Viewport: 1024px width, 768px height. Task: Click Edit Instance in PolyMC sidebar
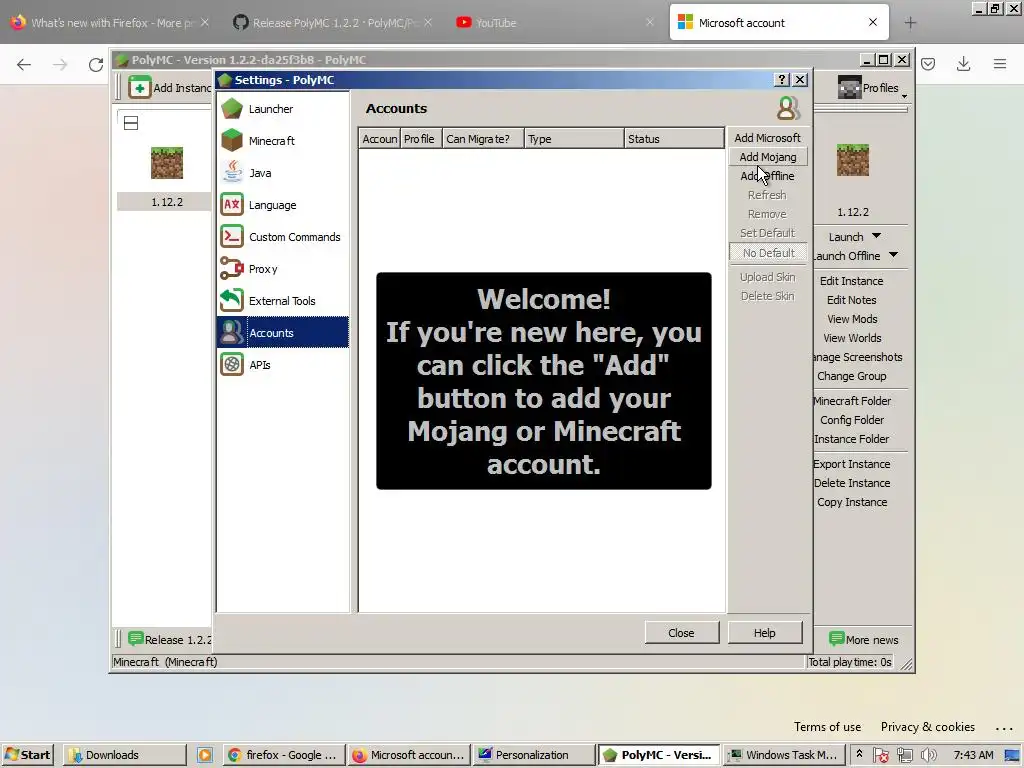click(x=852, y=281)
